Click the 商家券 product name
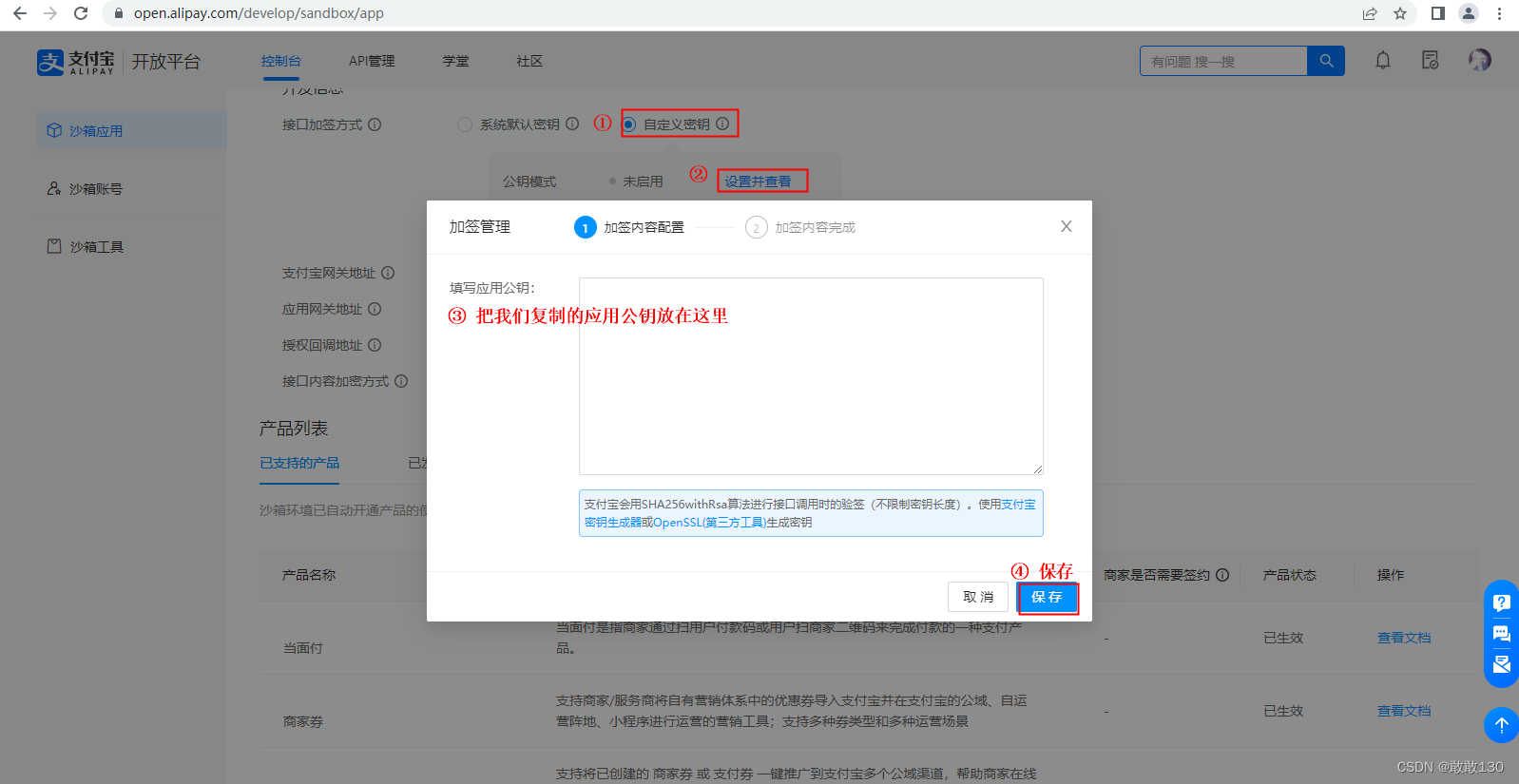This screenshot has width=1519, height=784. (303, 721)
